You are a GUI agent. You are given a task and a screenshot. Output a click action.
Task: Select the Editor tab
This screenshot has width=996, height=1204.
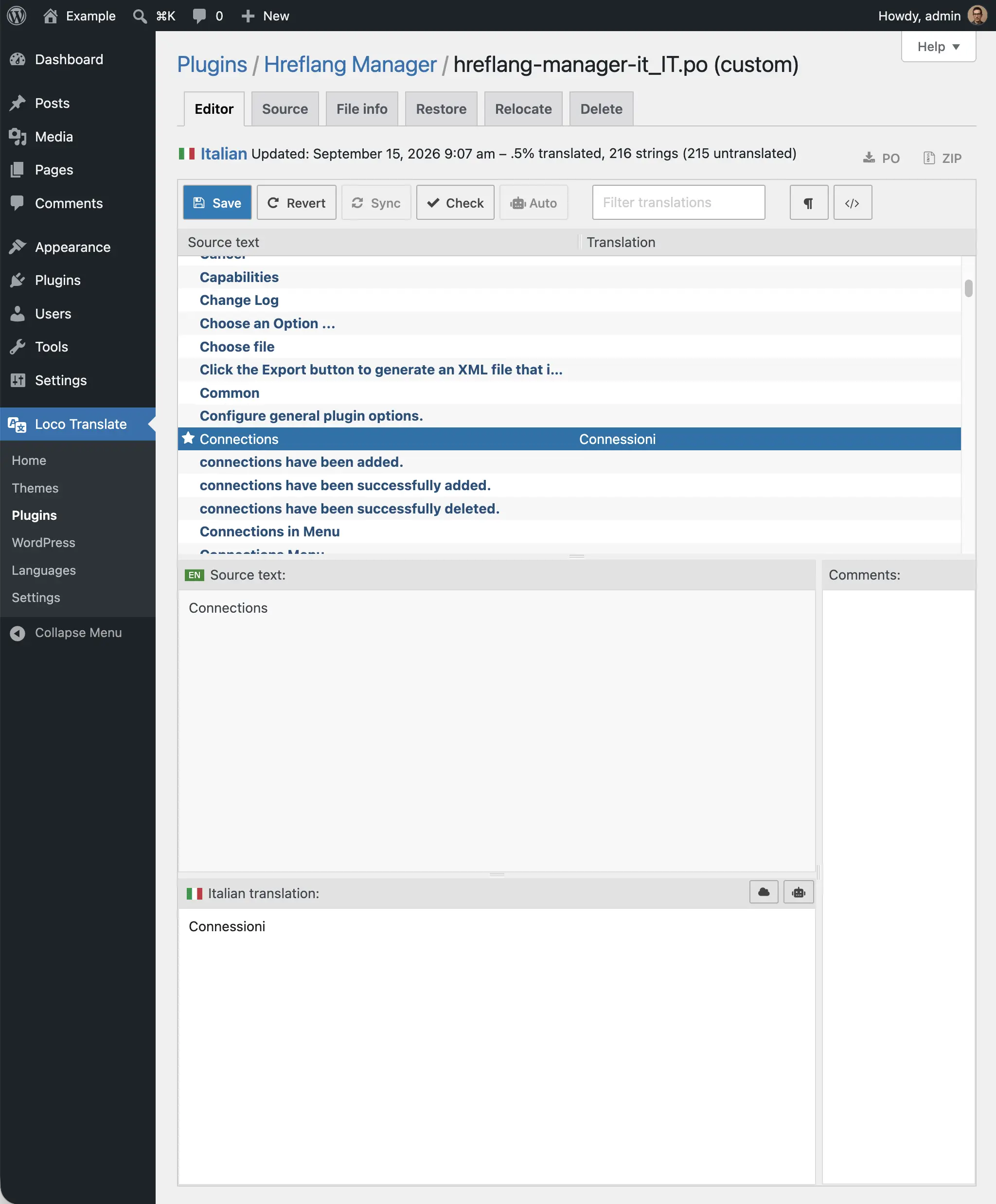(214, 109)
